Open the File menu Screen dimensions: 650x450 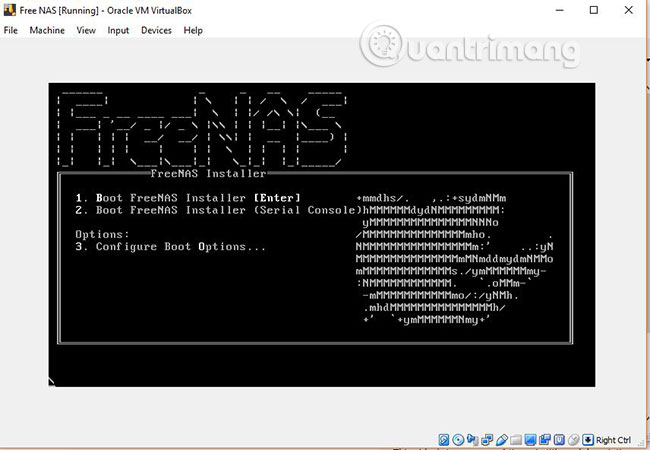[x=10, y=30]
